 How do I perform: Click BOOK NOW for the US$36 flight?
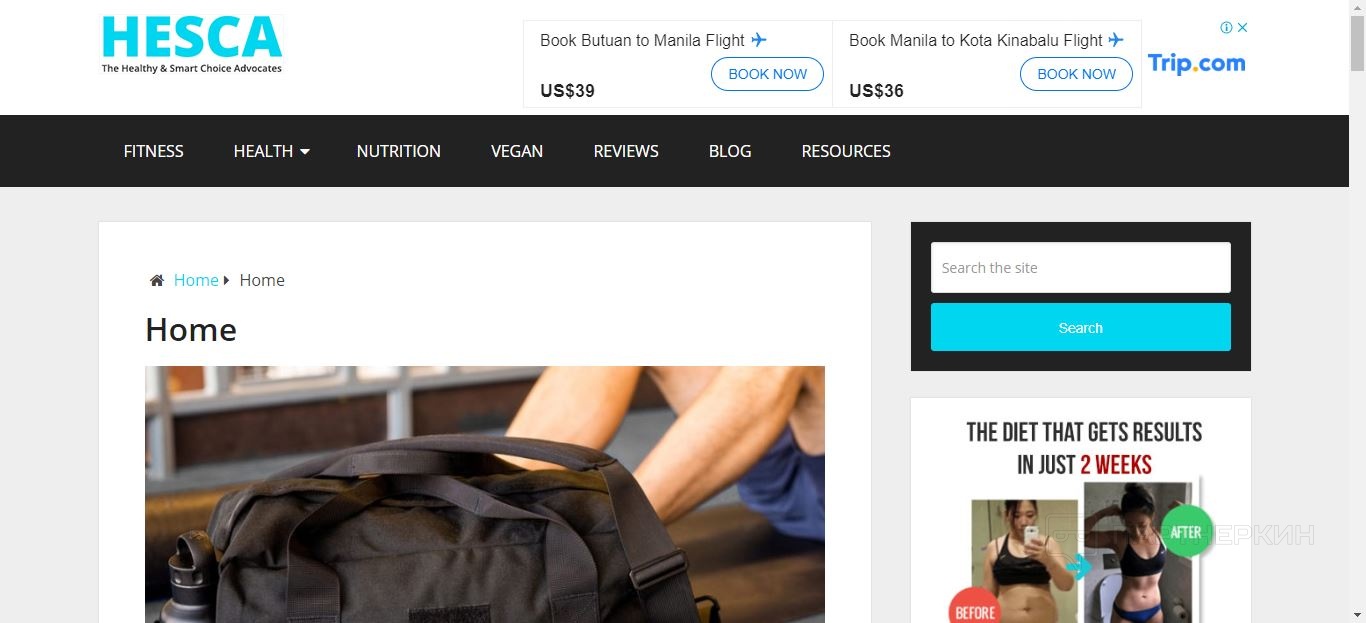coord(1077,74)
